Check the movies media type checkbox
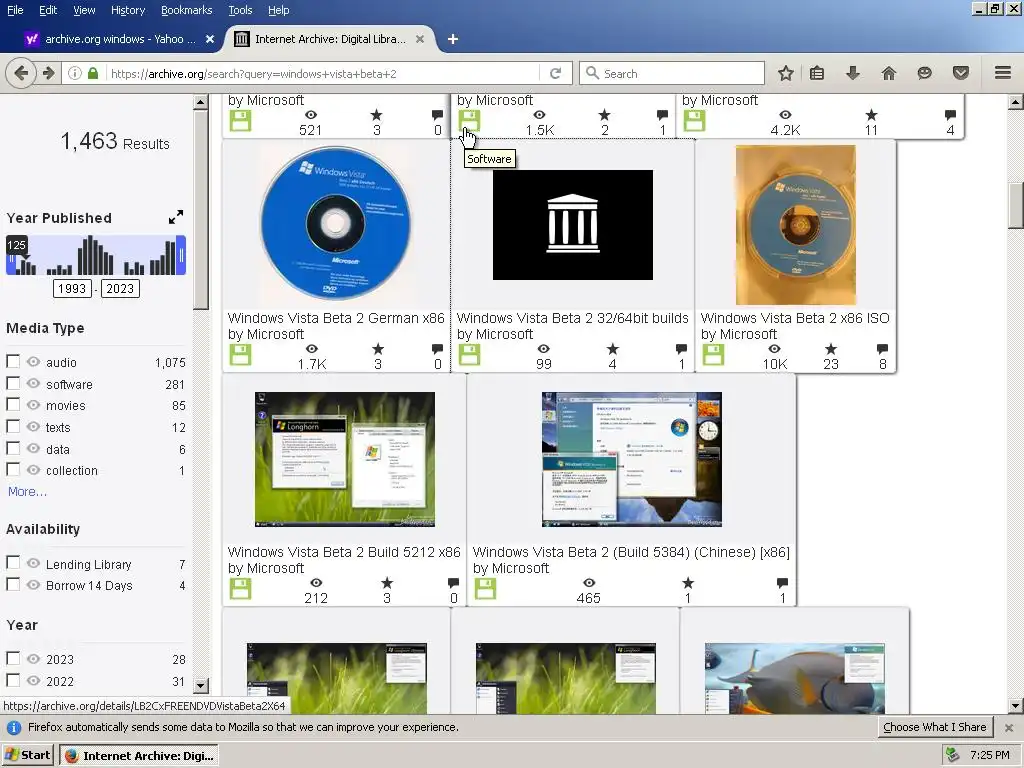Image resolution: width=1024 pixels, height=768 pixels. [12, 404]
